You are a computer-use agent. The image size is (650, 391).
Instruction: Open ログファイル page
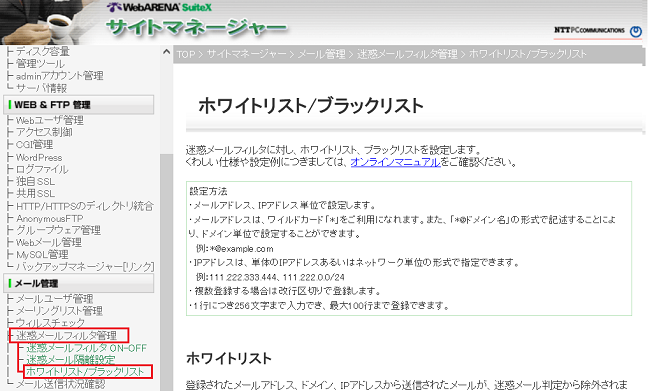point(42,169)
